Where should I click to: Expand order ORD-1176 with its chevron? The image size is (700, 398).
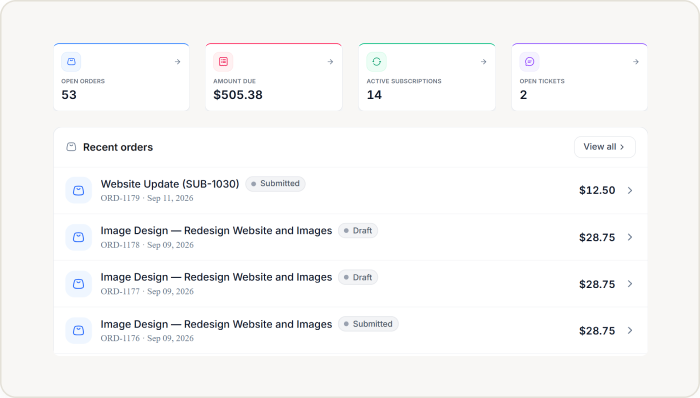coord(630,331)
